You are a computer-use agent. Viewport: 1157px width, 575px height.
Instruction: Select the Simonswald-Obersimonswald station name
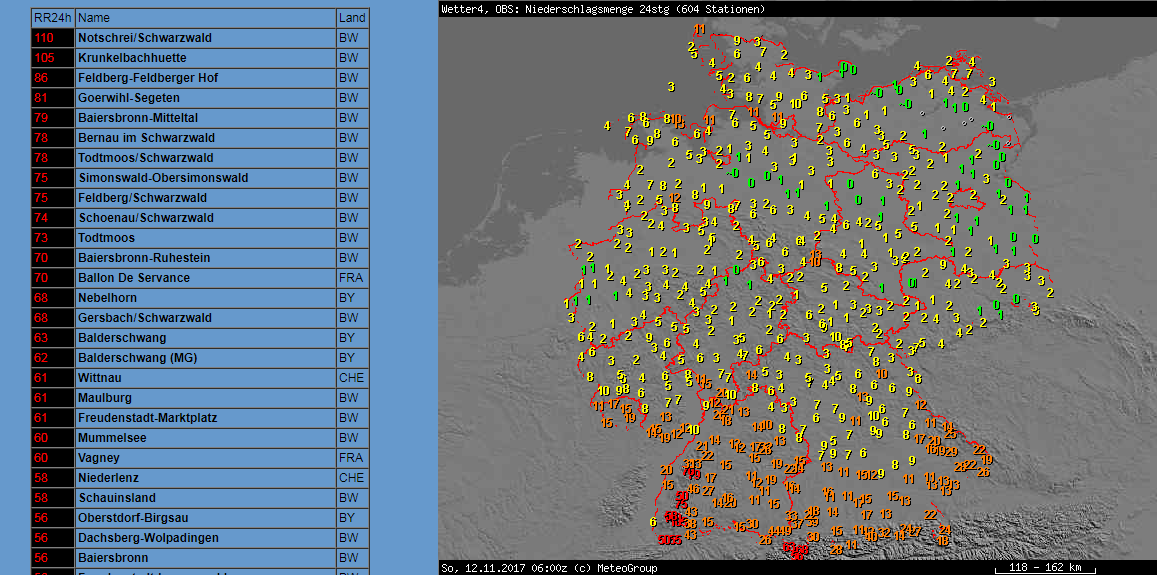[163, 178]
